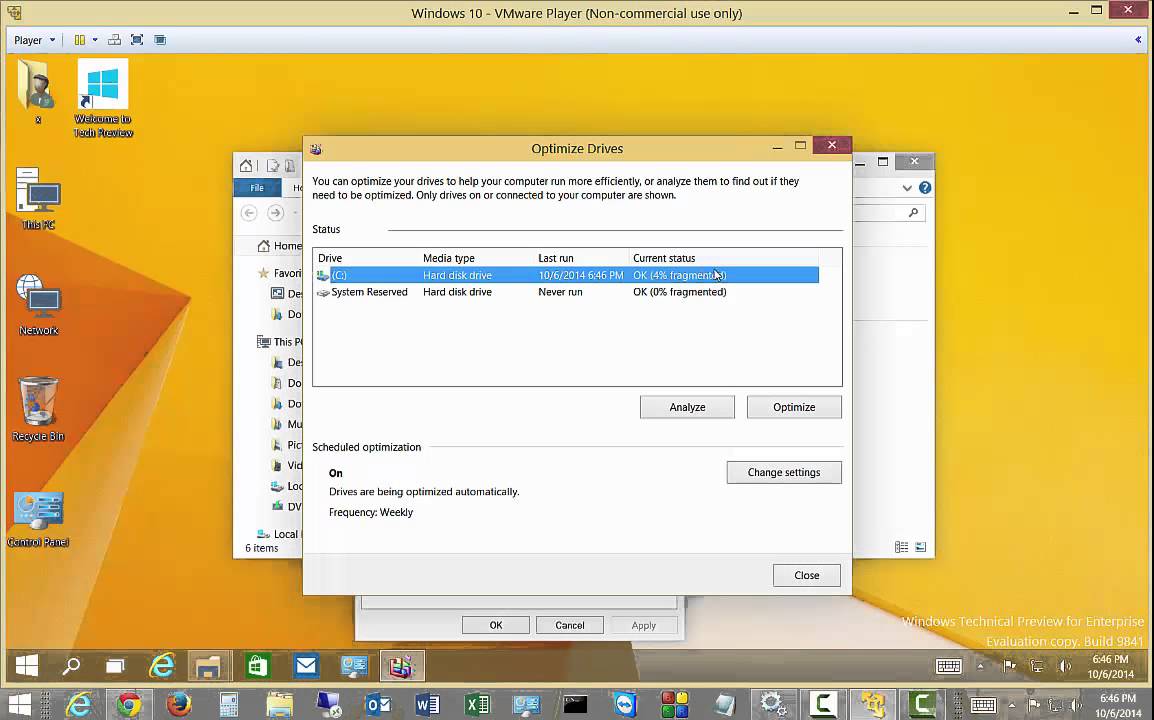Click the VMware suspend (pause) icon
The width and height of the screenshot is (1154, 720).
tap(79, 40)
